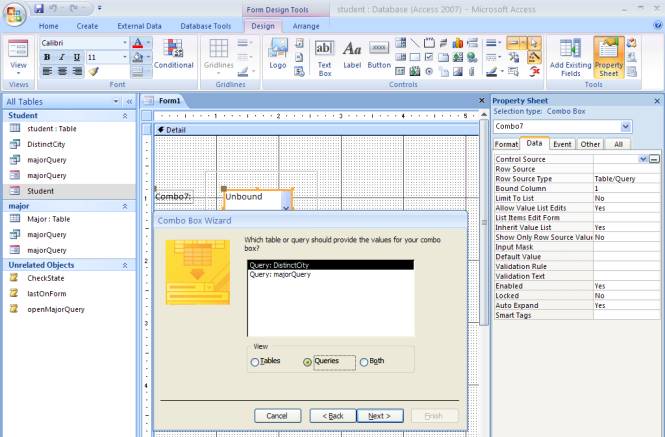Screen dimensions: 665x437
Task: Select the Rectangle control icon
Action: [415, 57]
